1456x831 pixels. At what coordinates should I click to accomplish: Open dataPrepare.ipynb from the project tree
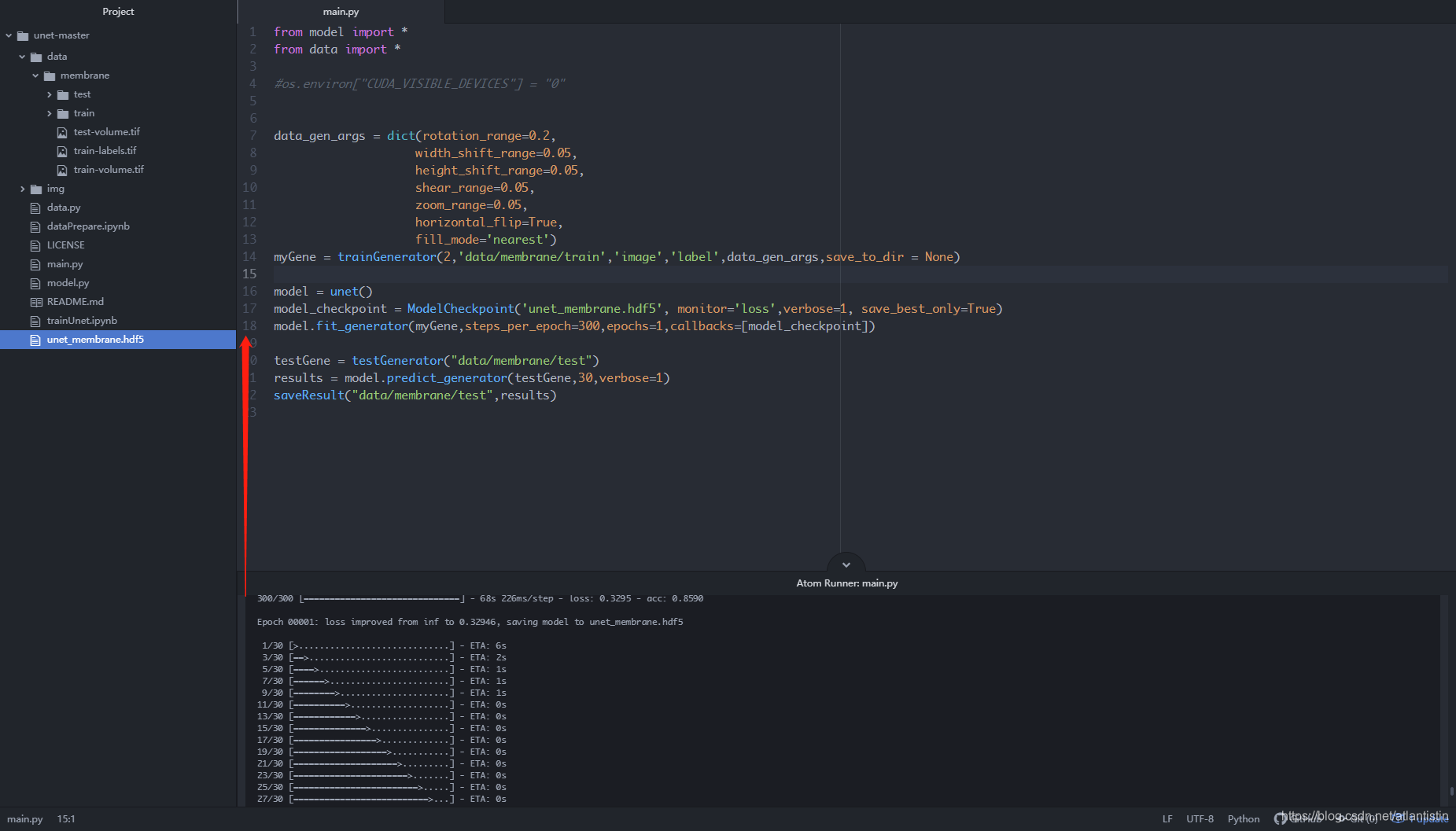[x=88, y=226]
